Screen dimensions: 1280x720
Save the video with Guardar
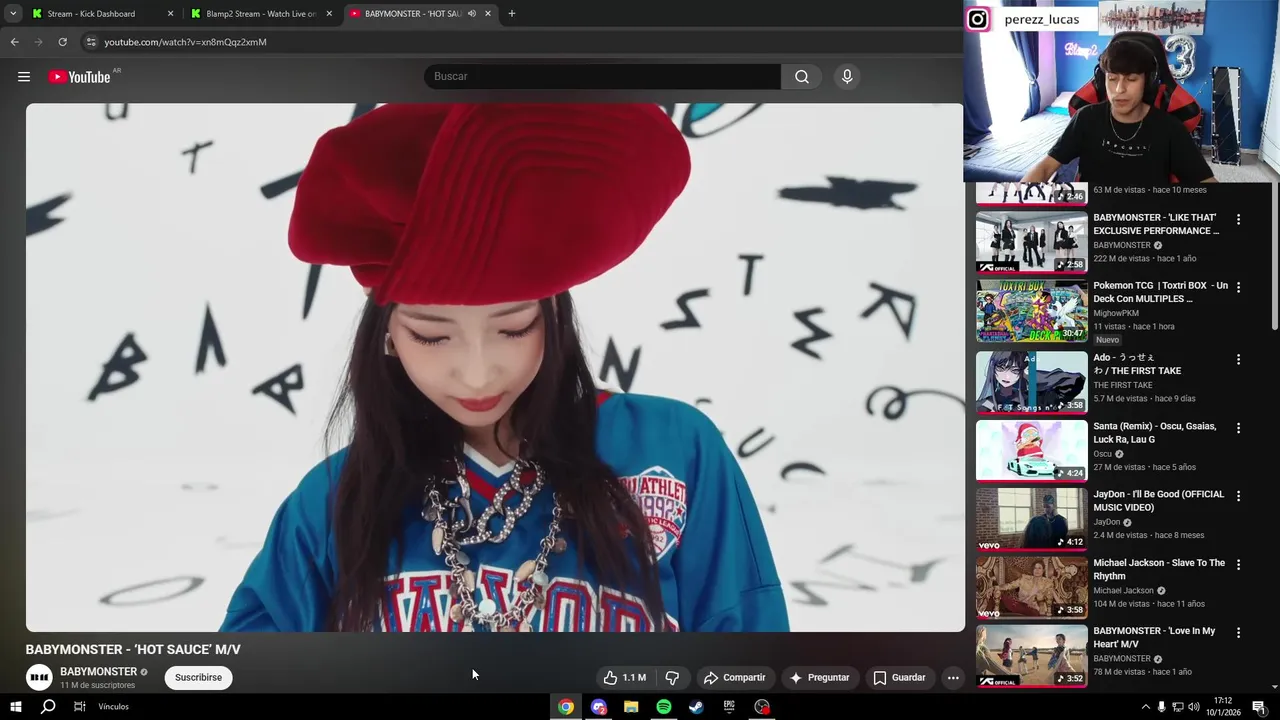coord(899,677)
